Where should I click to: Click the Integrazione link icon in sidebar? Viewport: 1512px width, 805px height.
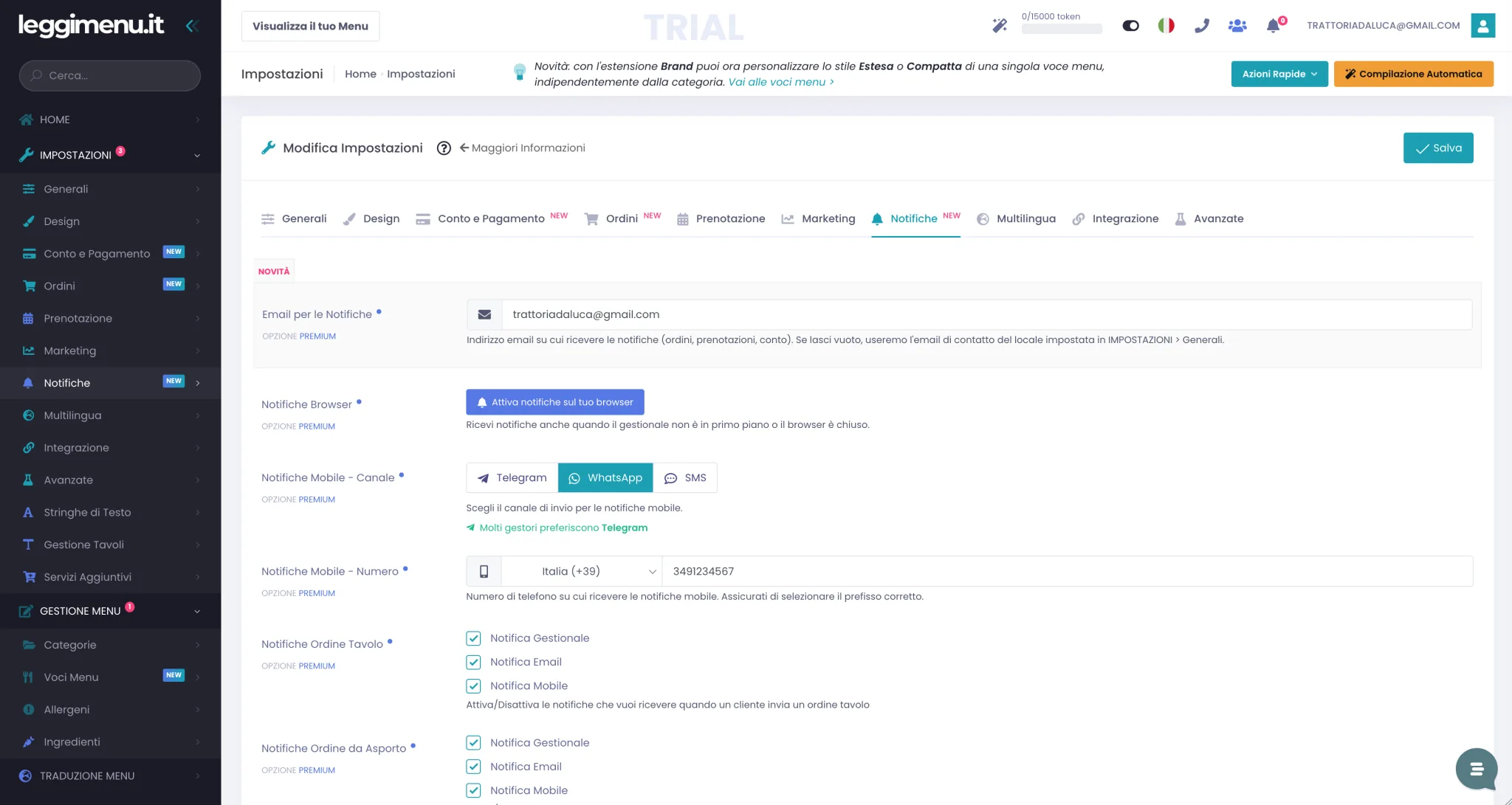(28, 448)
